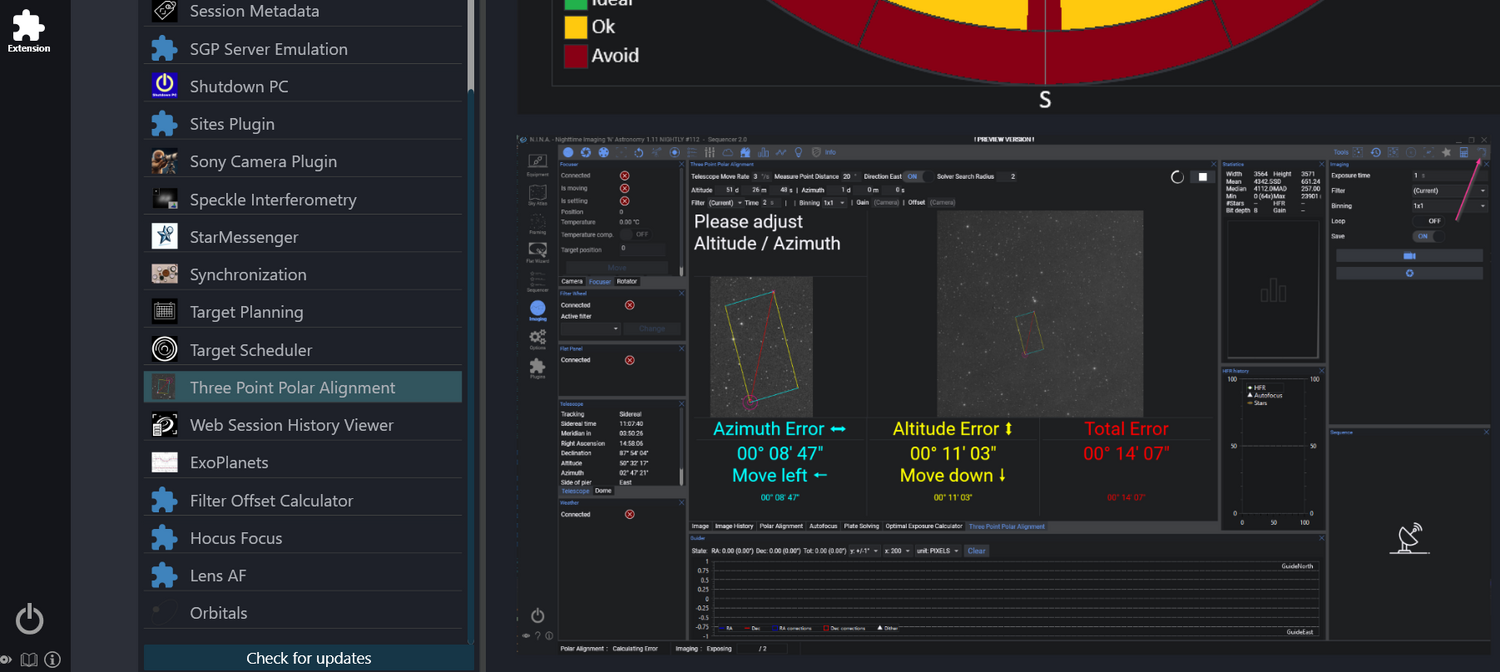Viewport: 1500px width, 672px height.
Task: Select the Three Point Polar Alignment list row
Action: tap(303, 388)
